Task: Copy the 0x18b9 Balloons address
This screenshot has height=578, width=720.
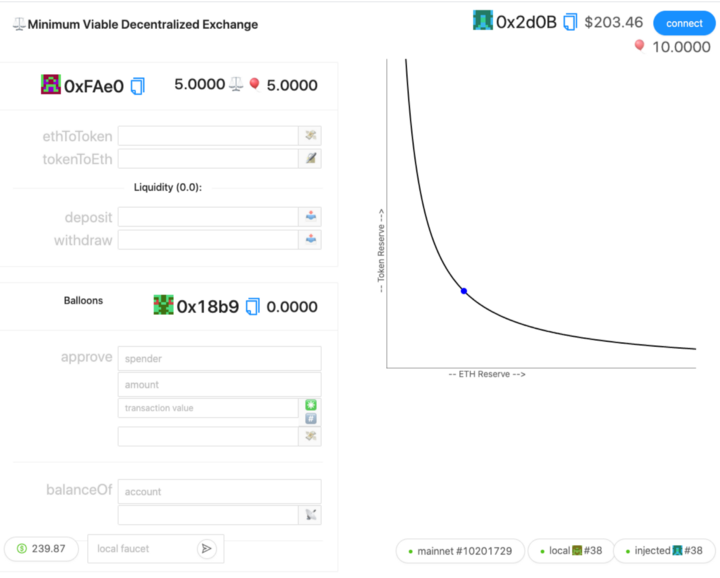Action: (x=253, y=307)
